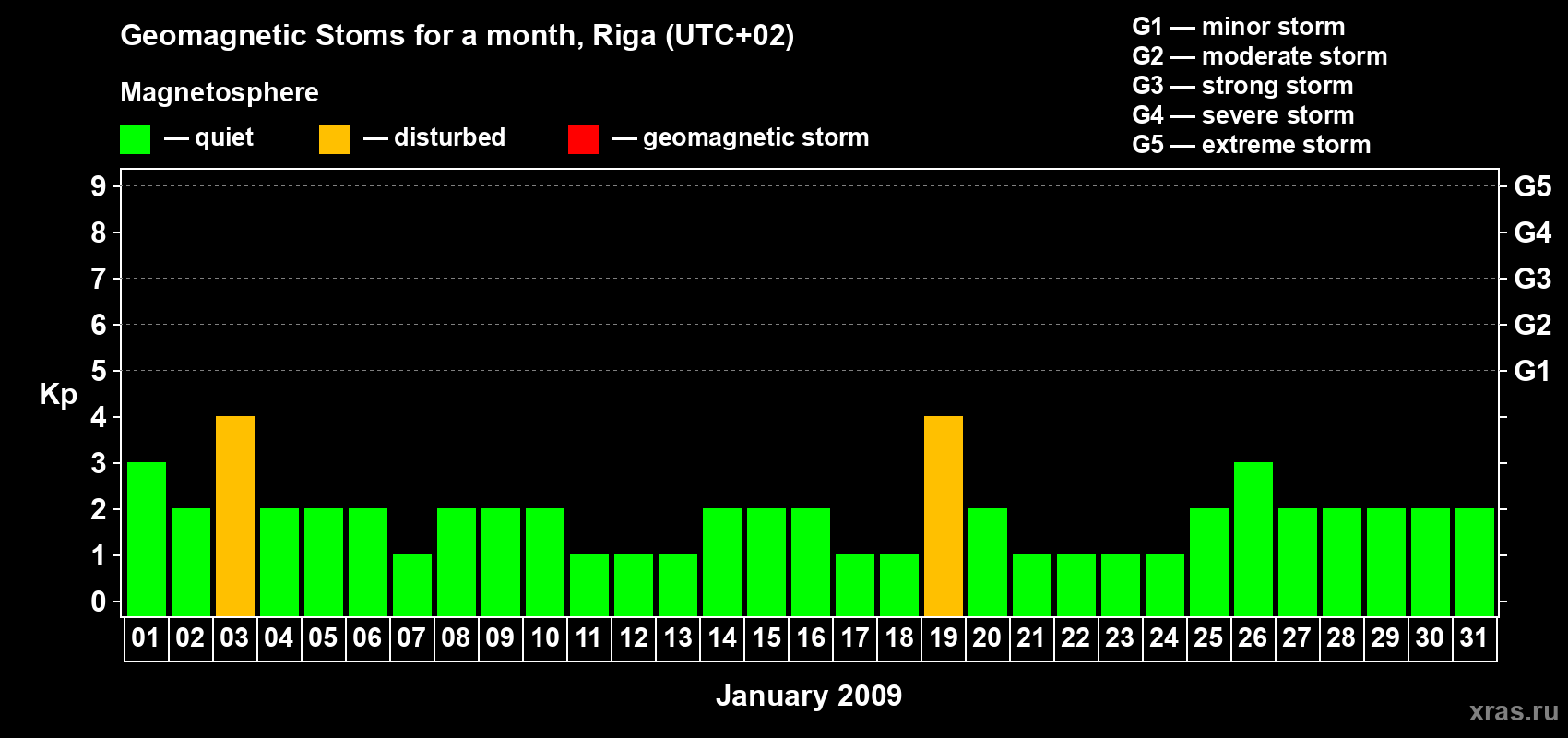Click the 'G2 — moderate storm' legend text

click(x=1259, y=56)
